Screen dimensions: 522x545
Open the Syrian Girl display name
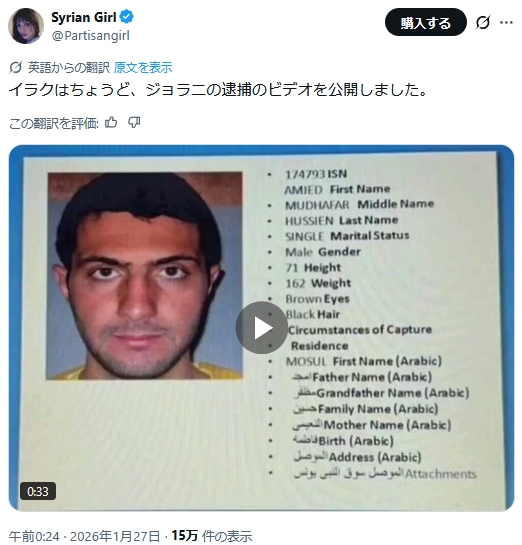coord(84,17)
